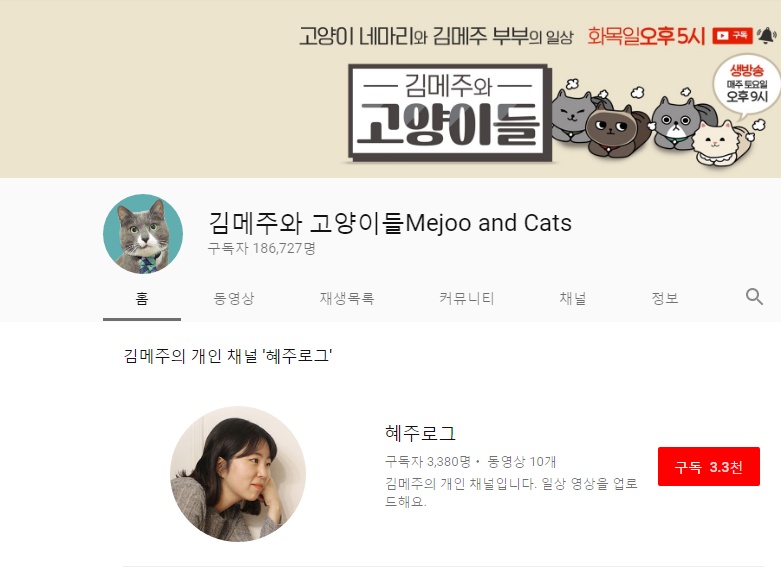
Task: Subscribe with the red 구독 3.3천 button
Action: [709, 466]
